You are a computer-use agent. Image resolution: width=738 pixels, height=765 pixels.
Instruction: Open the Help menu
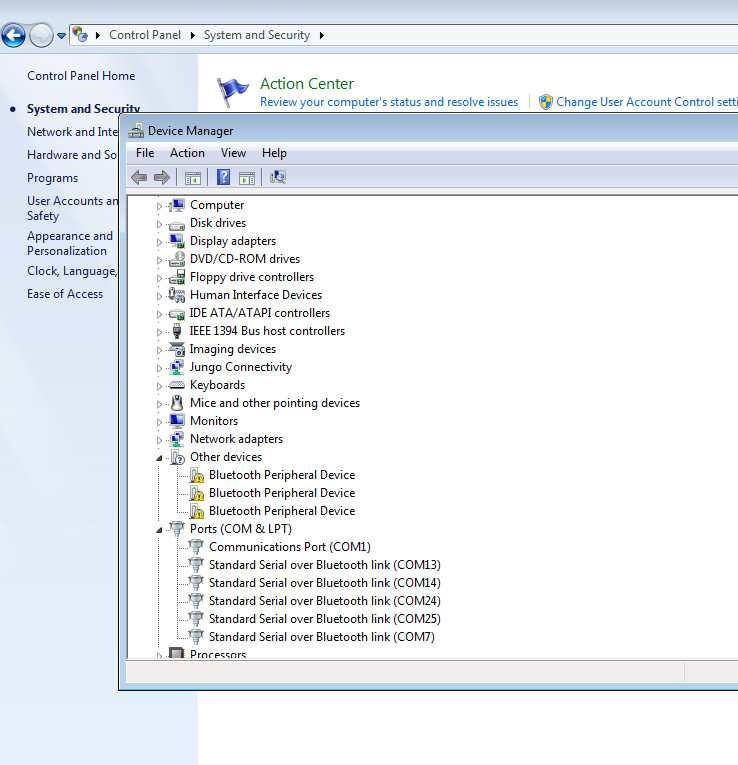click(274, 153)
